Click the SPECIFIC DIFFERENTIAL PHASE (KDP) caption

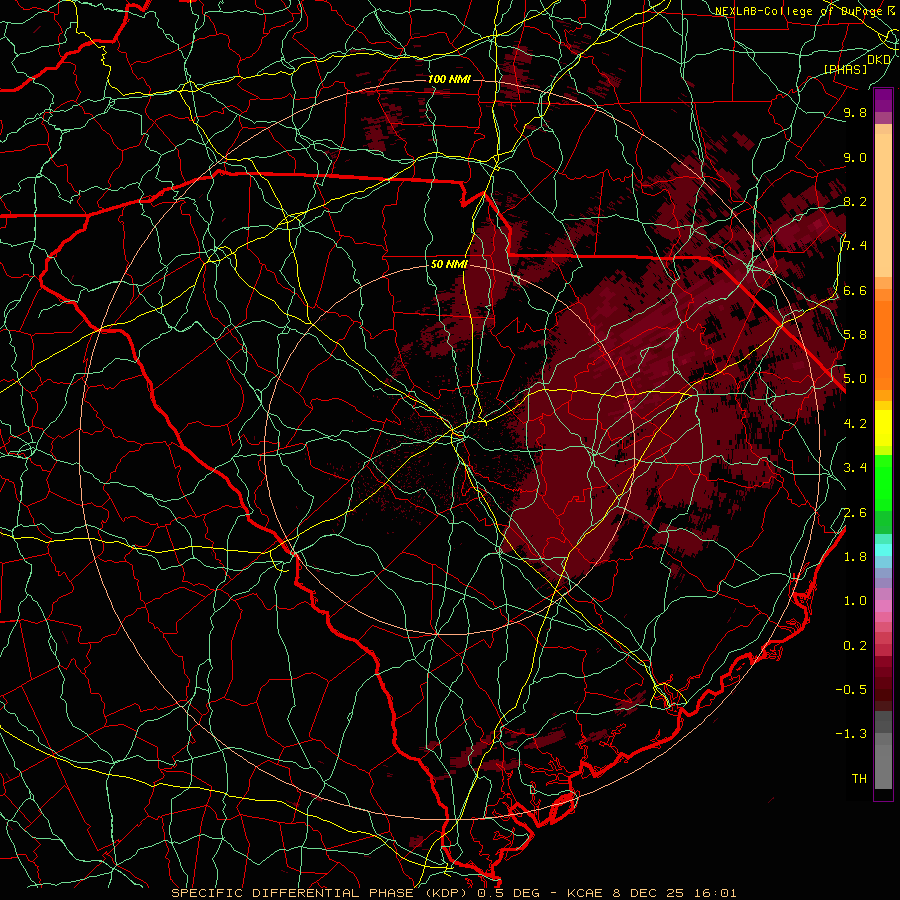[x=320, y=893]
